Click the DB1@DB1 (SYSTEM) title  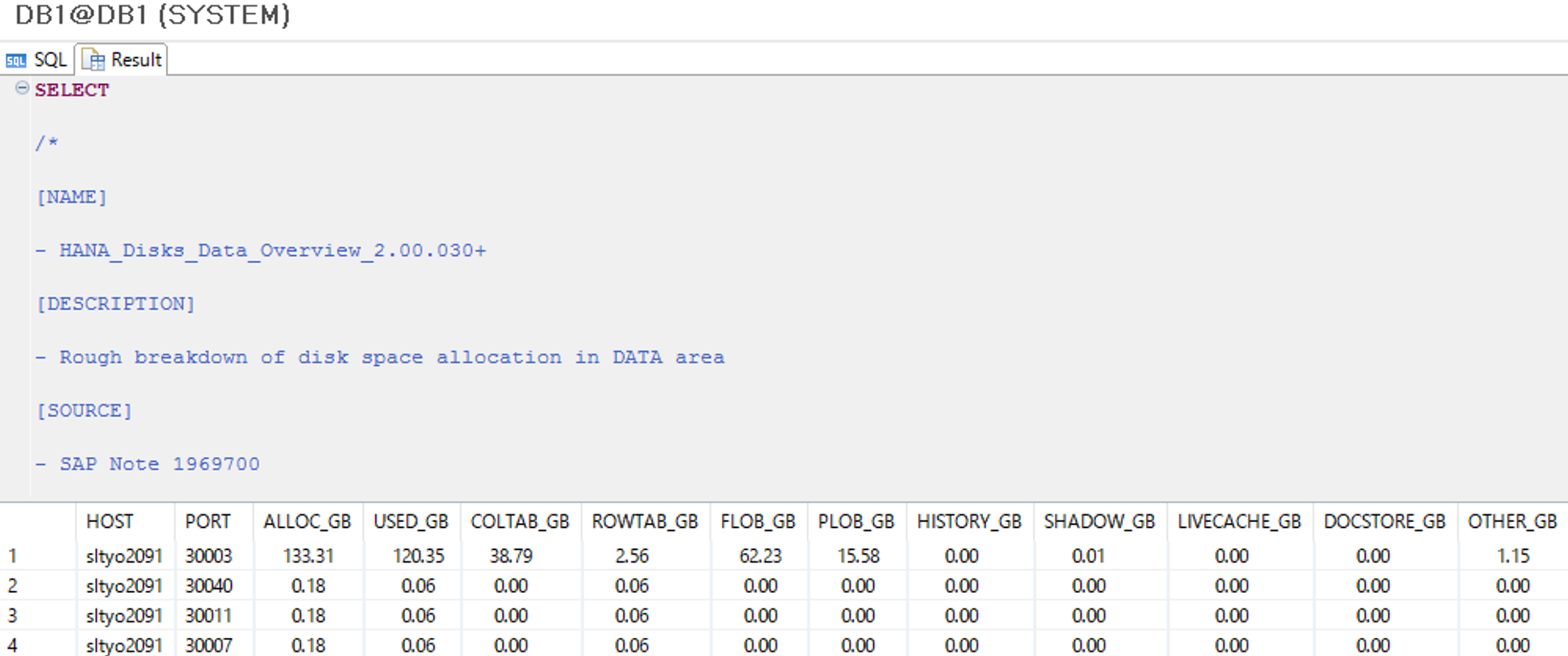[153, 15]
